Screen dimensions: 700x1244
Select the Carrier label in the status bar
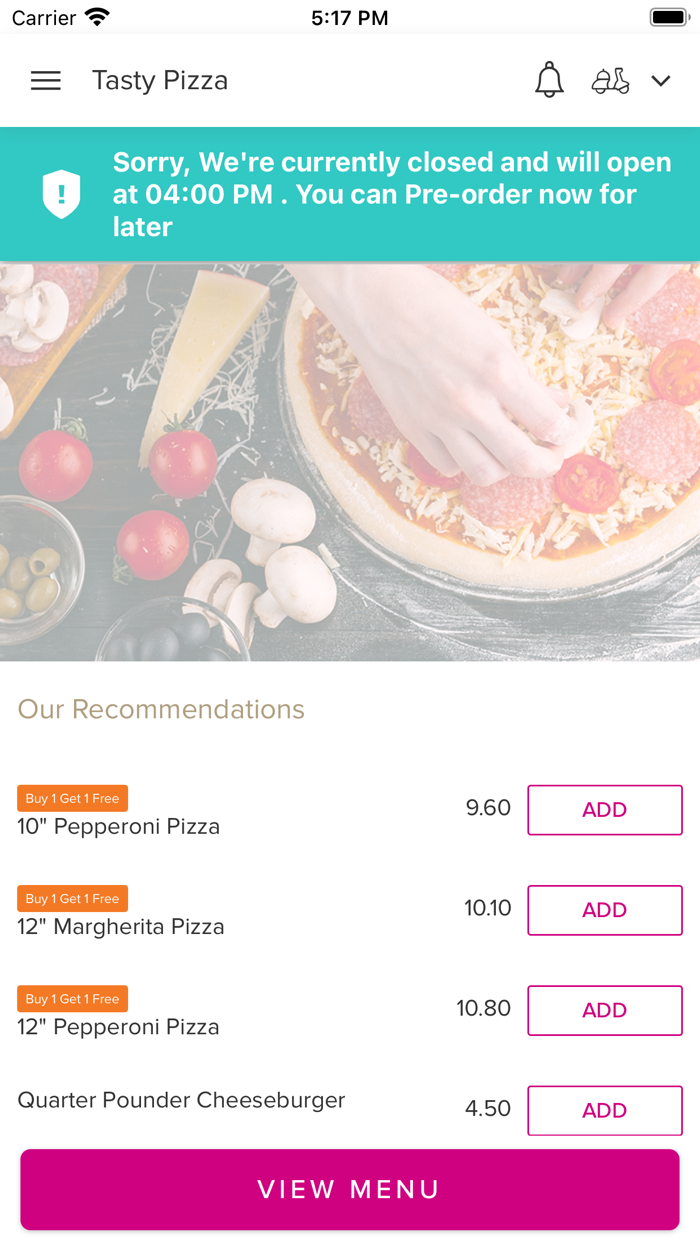click(33, 16)
